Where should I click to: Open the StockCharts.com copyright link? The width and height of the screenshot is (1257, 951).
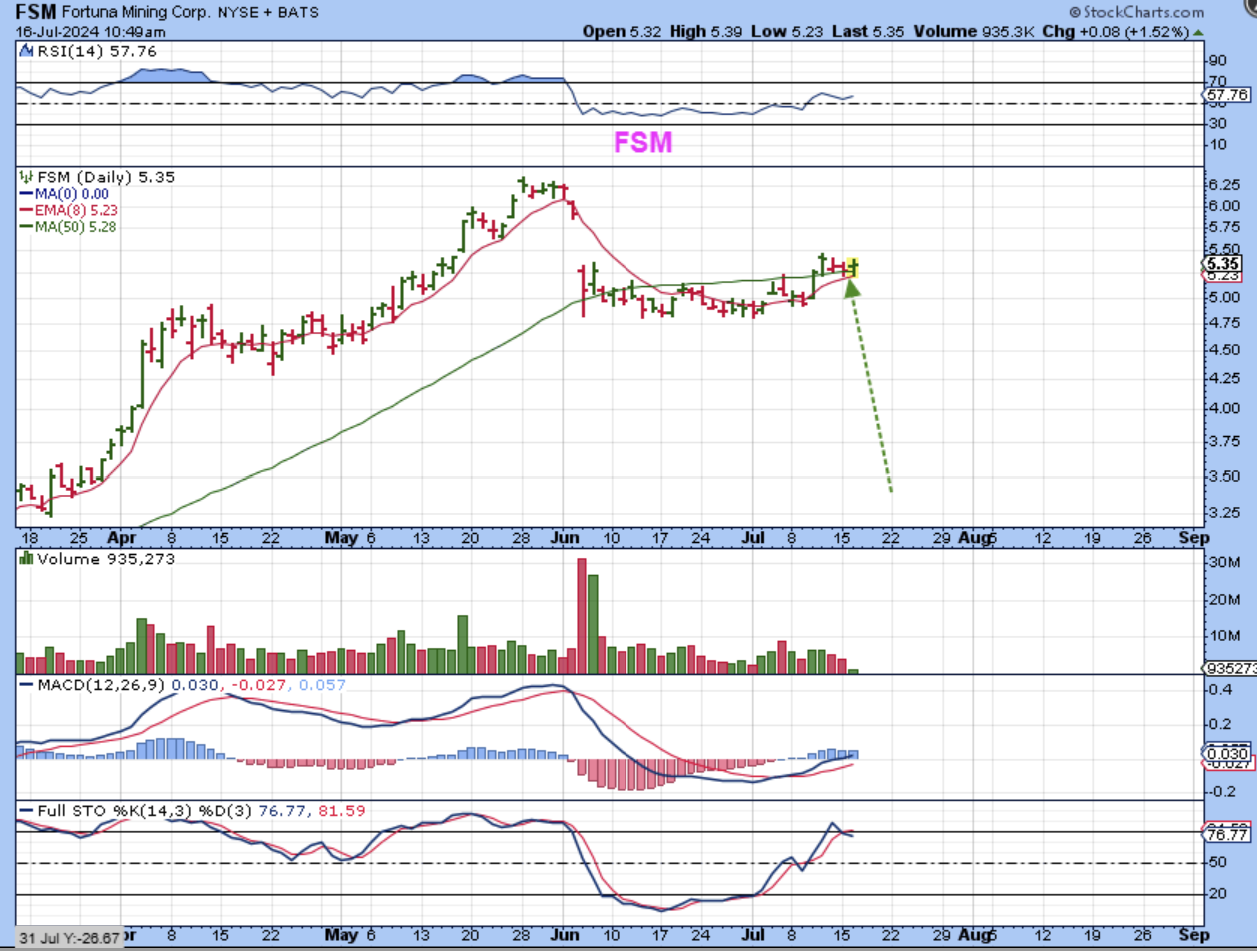pyautogui.click(x=1137, y=12)
